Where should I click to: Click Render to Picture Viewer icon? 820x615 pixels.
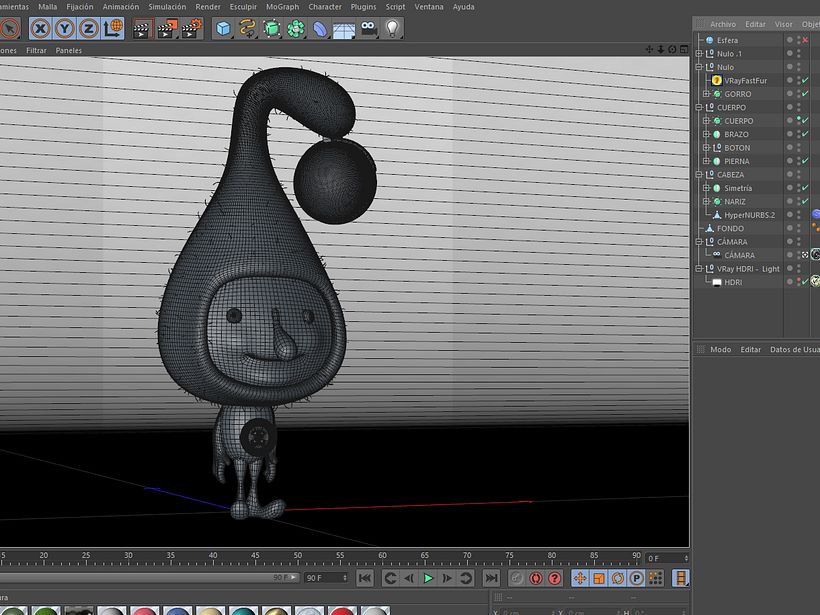pos(167,29)
